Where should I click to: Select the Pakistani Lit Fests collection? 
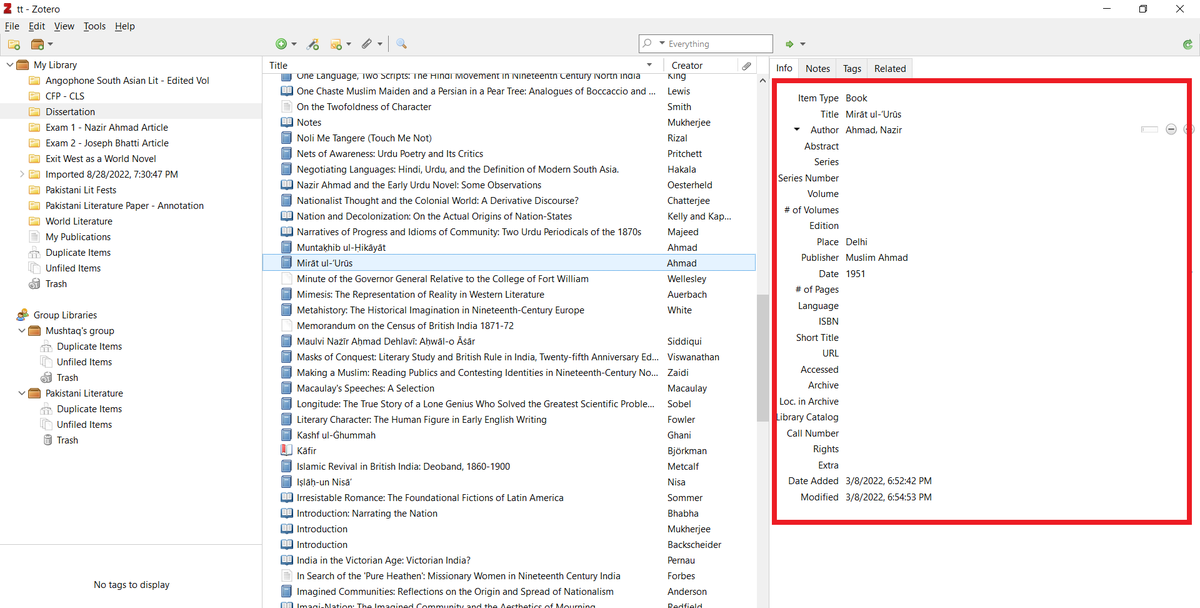click(80, 190)
